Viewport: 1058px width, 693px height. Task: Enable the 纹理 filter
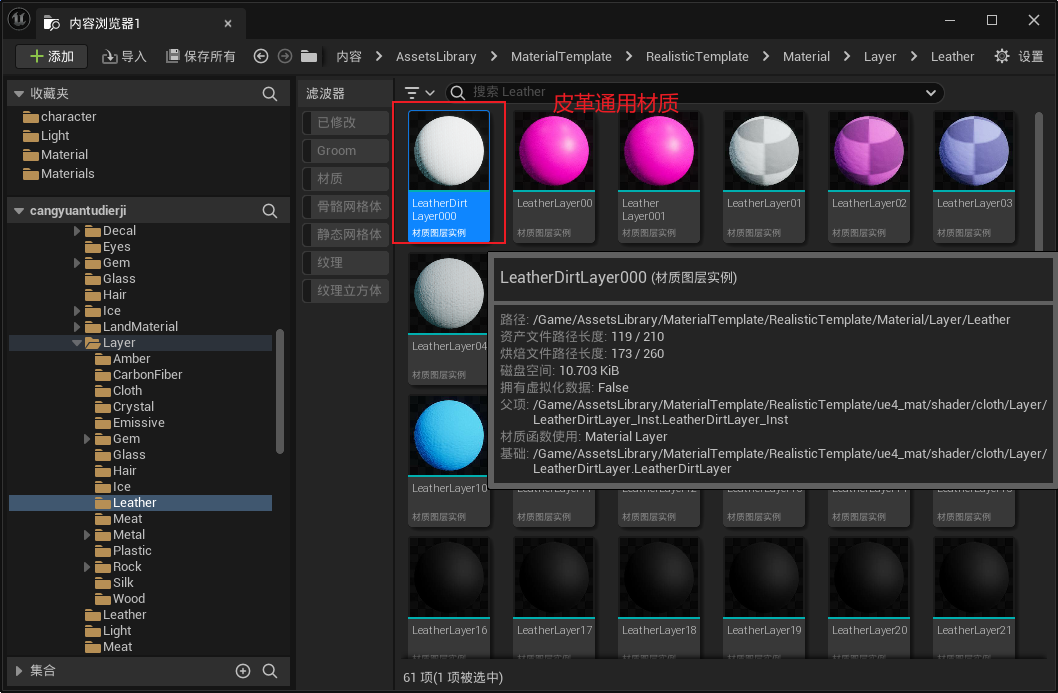tap(345, 263)
